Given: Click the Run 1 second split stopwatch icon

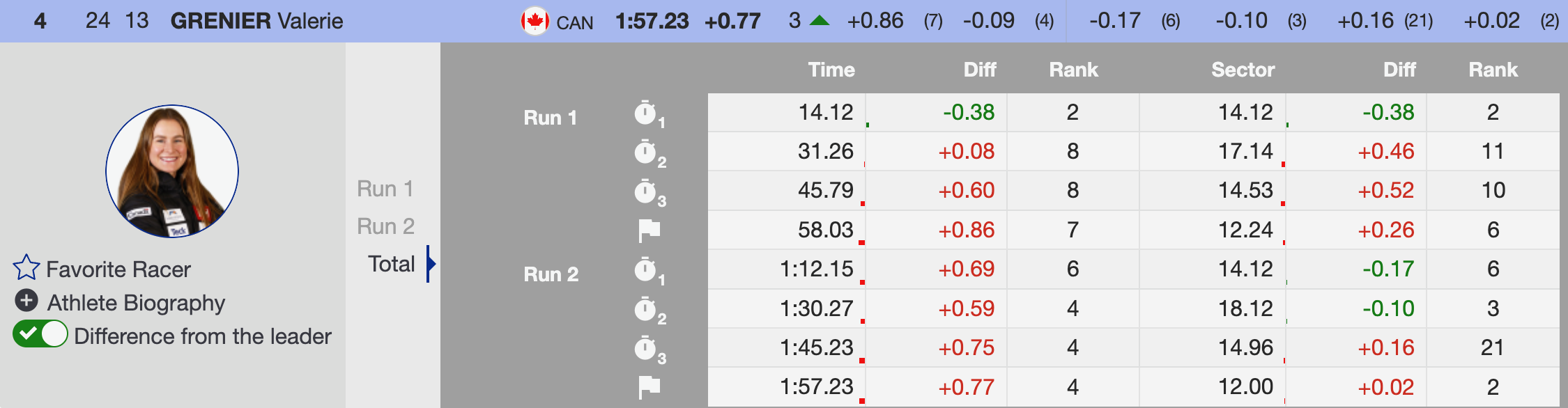Looking at the screenshot, I should pos(646,152).
